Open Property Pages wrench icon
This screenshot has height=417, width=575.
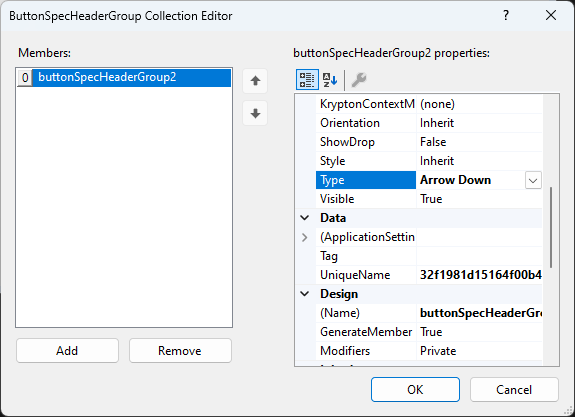click(x=359, y=80)
